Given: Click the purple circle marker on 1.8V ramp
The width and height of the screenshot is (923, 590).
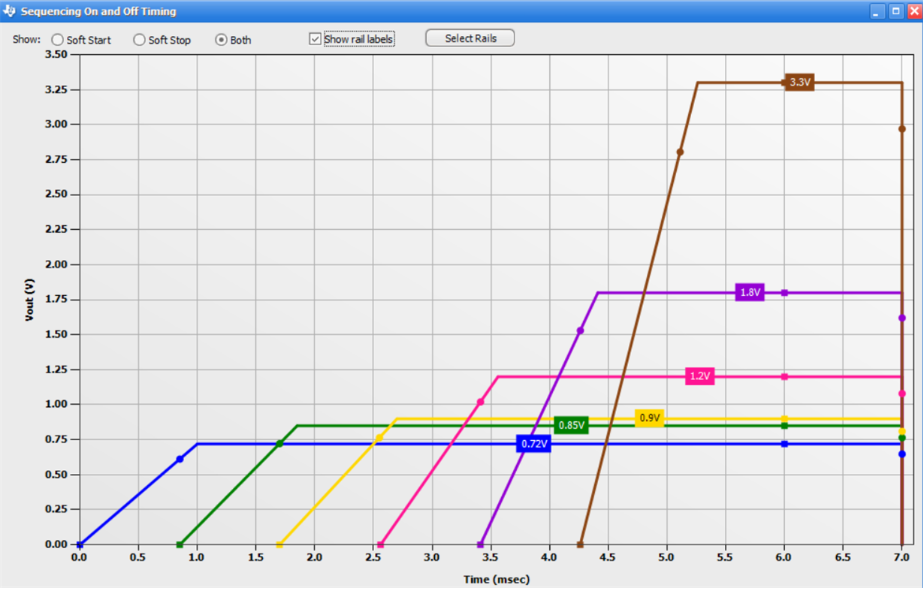Looking at the screenshot, I should pos(580,331).
